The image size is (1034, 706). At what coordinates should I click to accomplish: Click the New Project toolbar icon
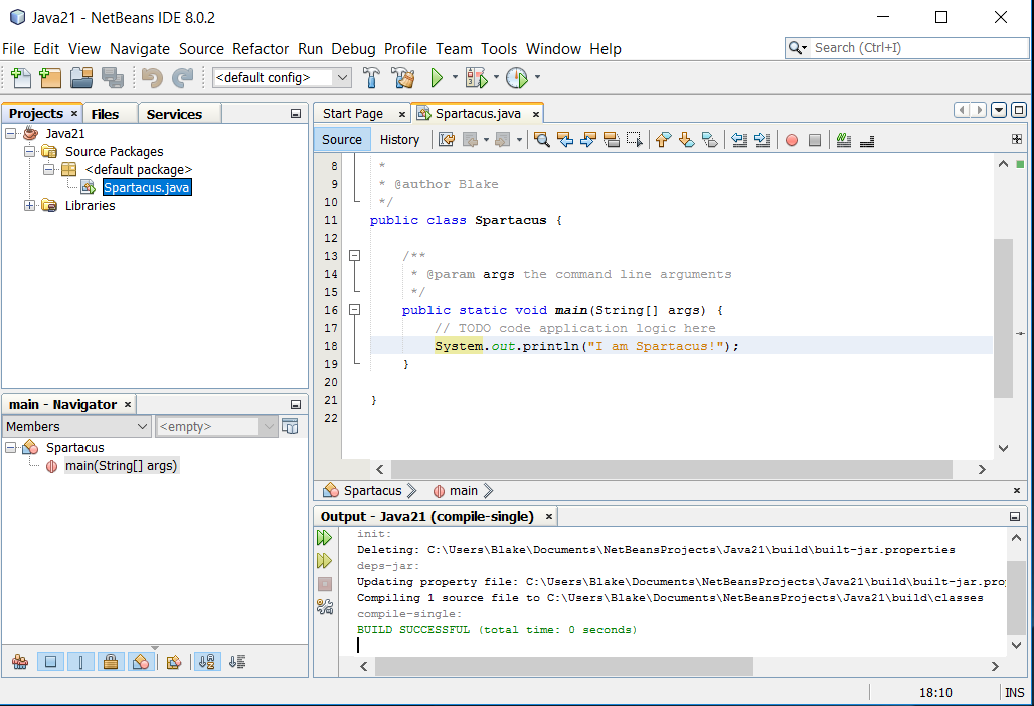click(50, 77)
